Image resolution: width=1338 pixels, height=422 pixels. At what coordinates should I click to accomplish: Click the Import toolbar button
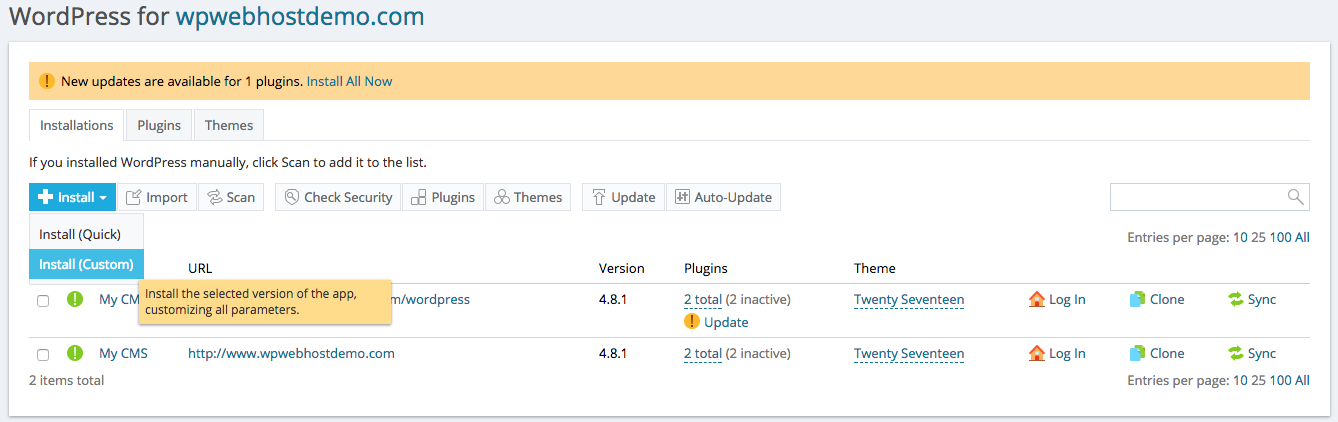157,197
